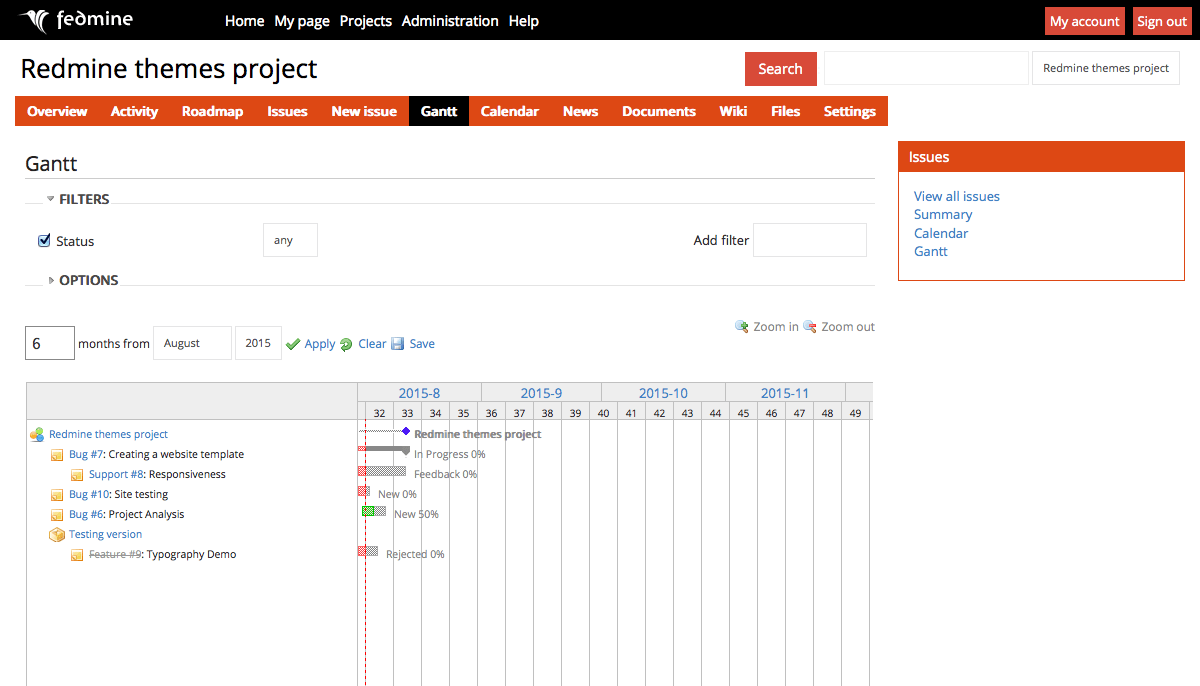Open the Issues tab
Screen dimensions: 1200x686
[287, 111]
